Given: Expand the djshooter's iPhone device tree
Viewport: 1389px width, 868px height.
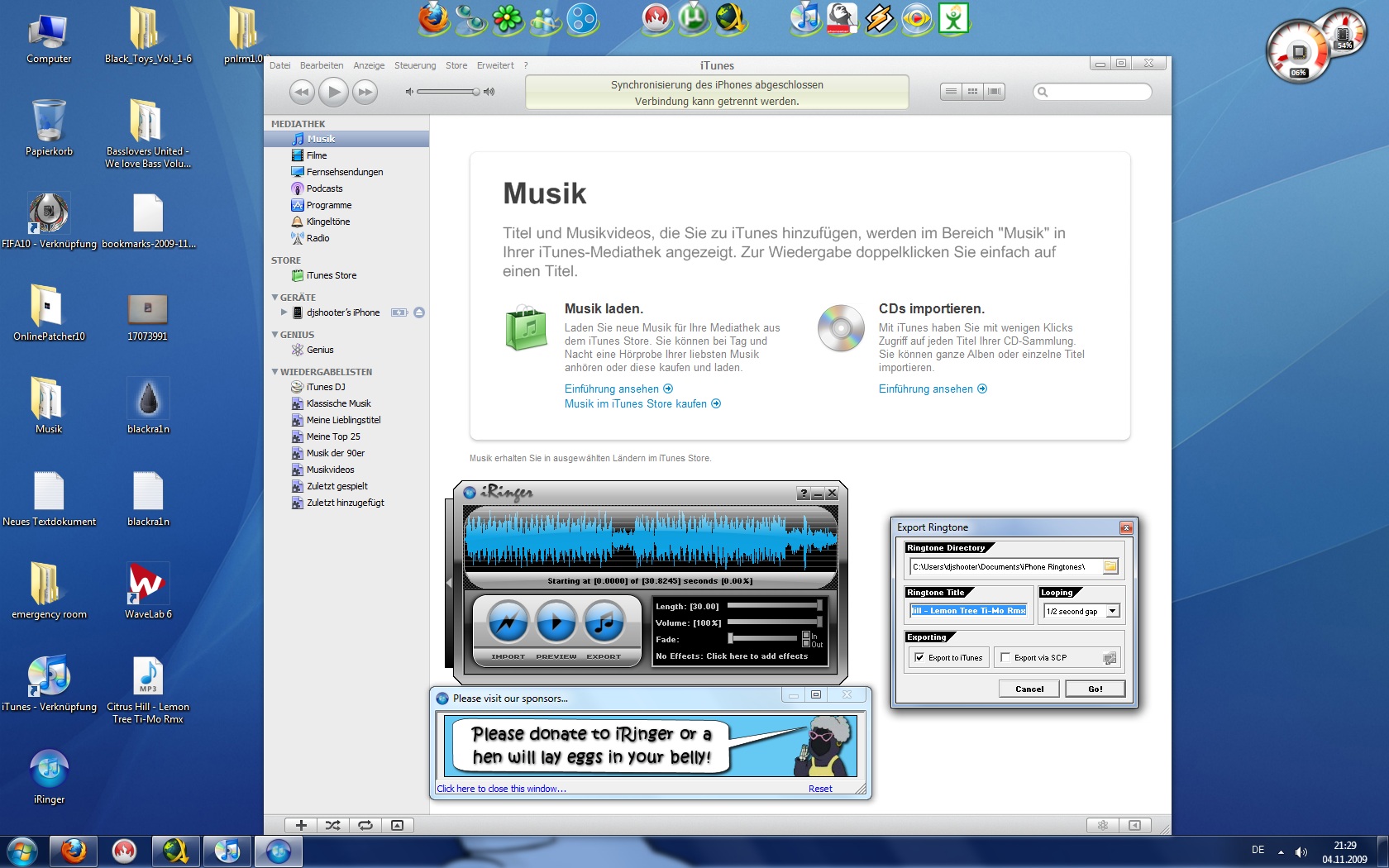Looking at the screenshot, I should point(284,312).
